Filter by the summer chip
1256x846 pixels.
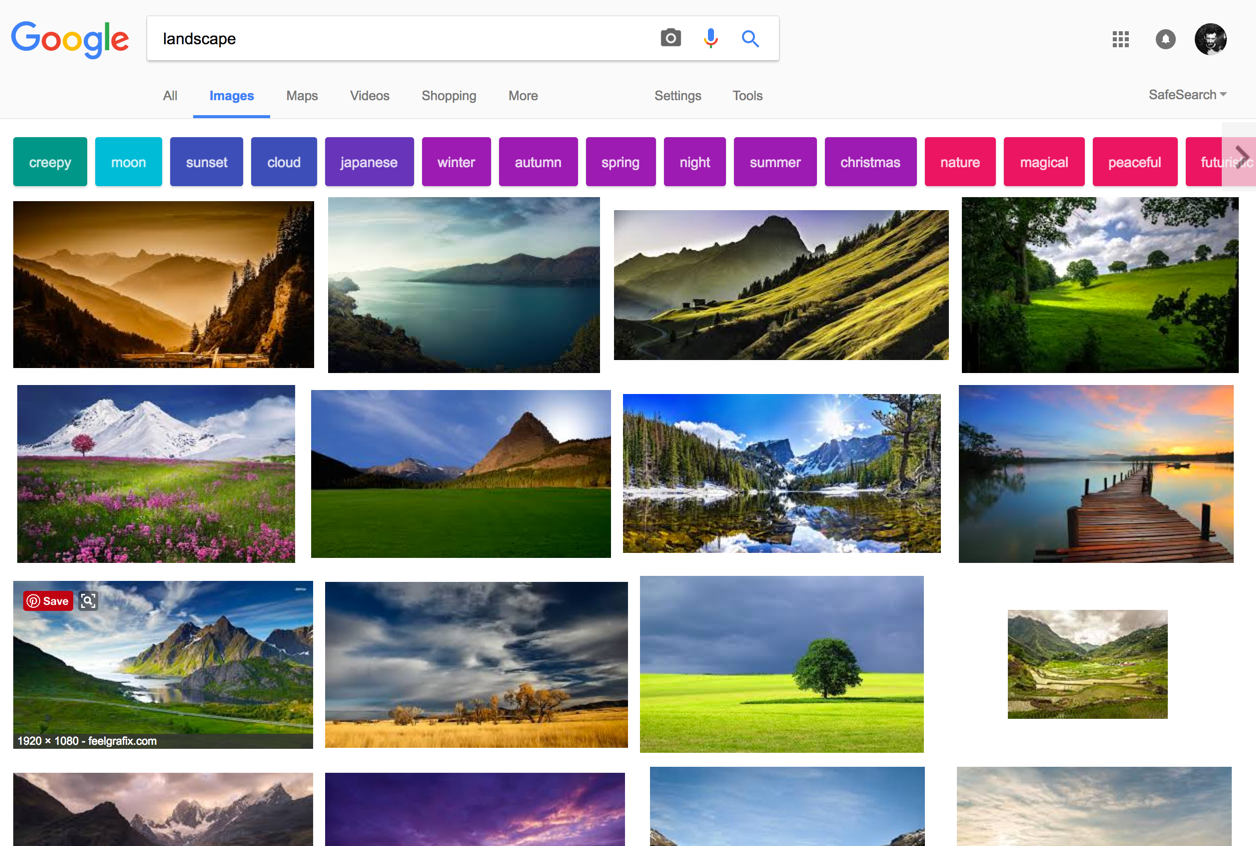775,162
